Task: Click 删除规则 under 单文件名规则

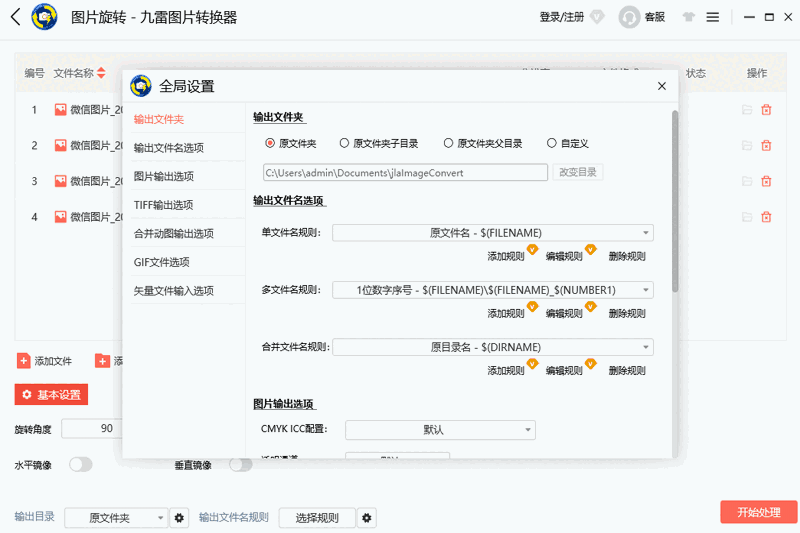Action: tap(627, 256)
